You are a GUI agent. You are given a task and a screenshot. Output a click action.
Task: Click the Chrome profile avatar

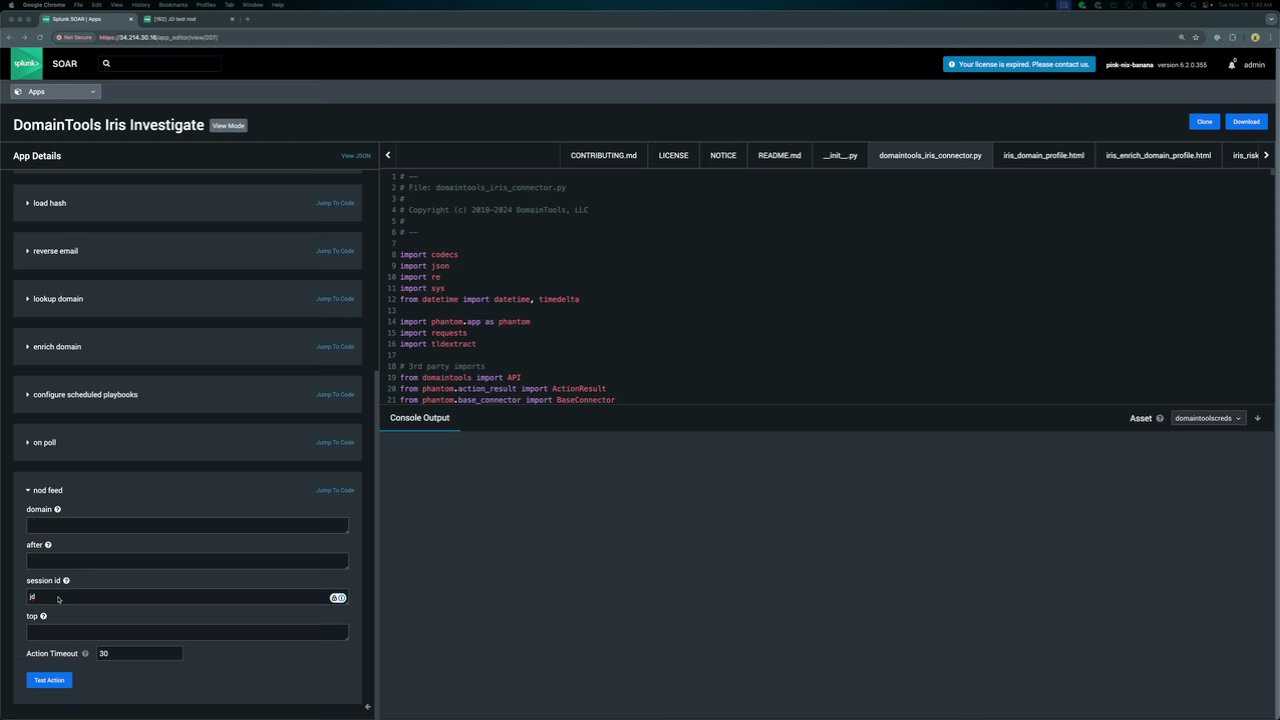coord(1255,37)
